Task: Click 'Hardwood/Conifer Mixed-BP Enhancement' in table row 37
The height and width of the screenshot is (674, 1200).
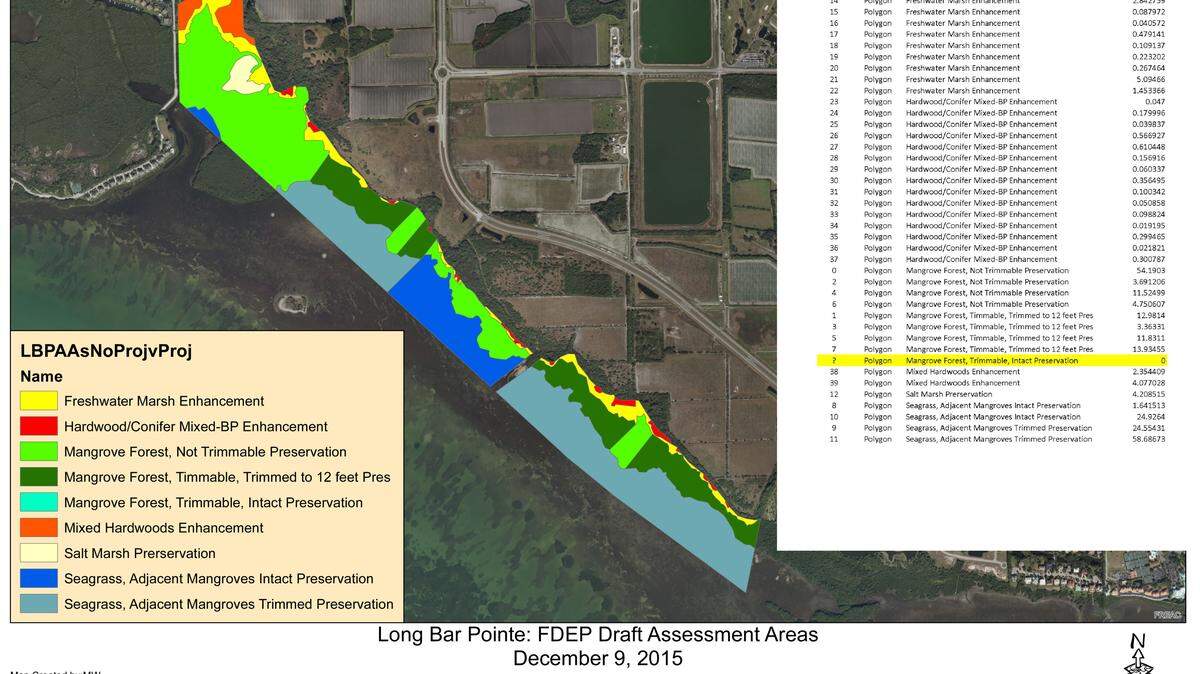Action: (x=981, y=259)
